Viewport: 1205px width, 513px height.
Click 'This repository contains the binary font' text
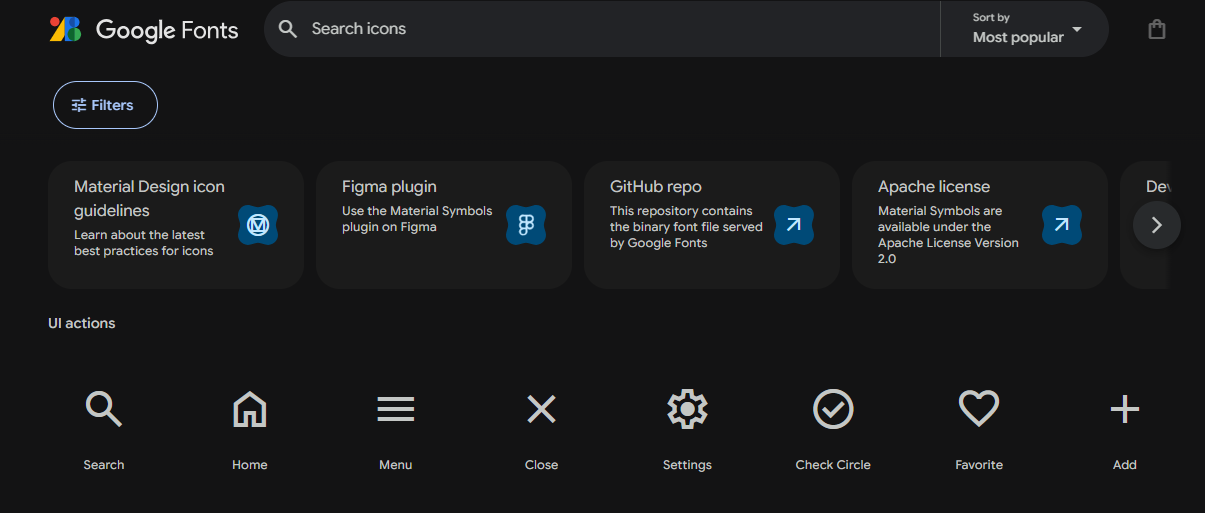coord(686,227)
